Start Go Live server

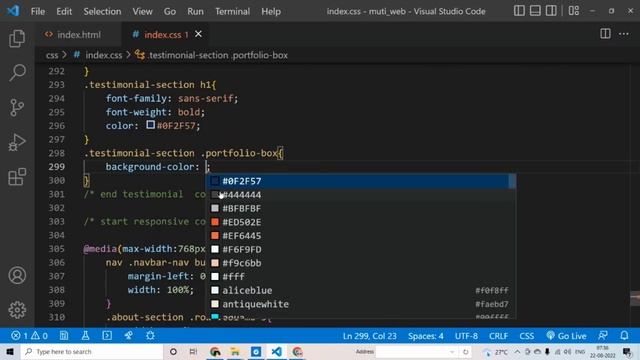566,336
